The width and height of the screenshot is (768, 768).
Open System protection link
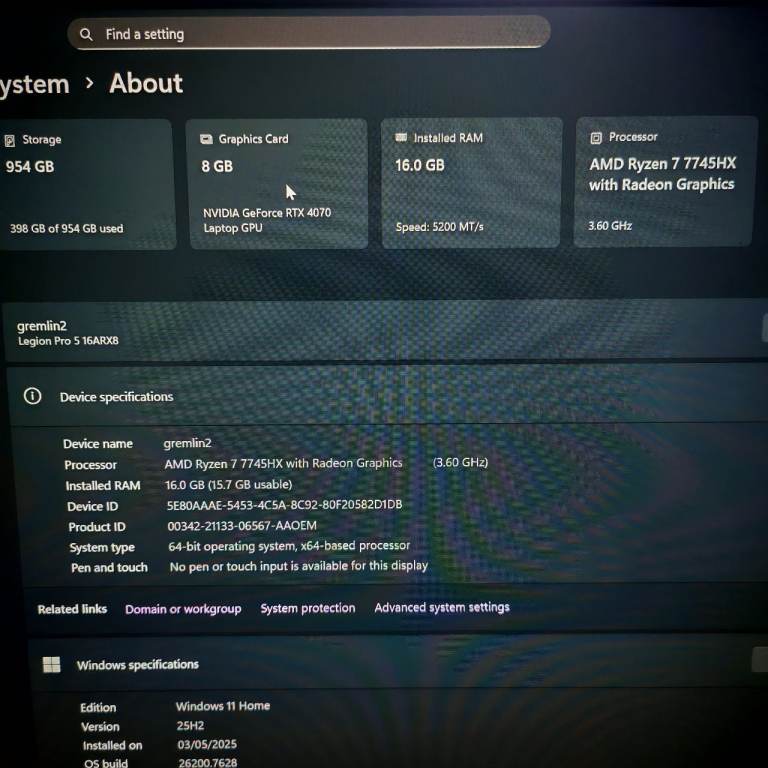point(308,608)
